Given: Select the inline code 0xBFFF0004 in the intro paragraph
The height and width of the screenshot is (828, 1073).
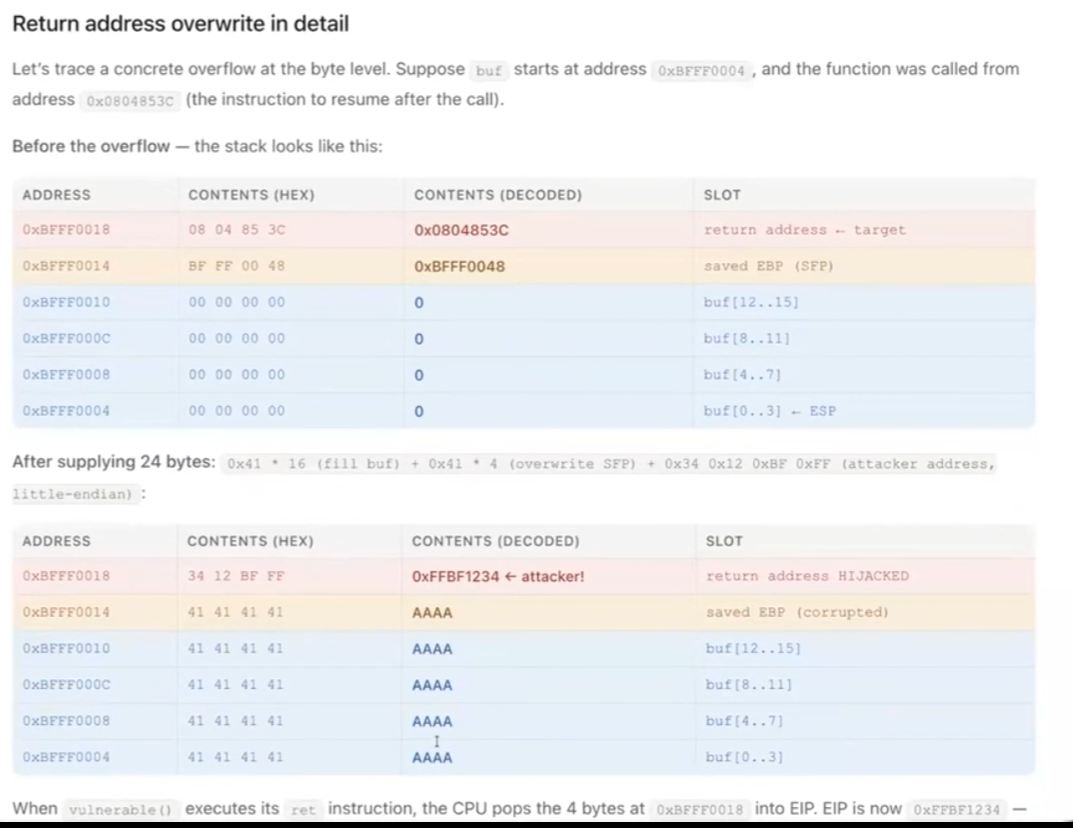Looking at the screenshot, I should click(701, 70).
